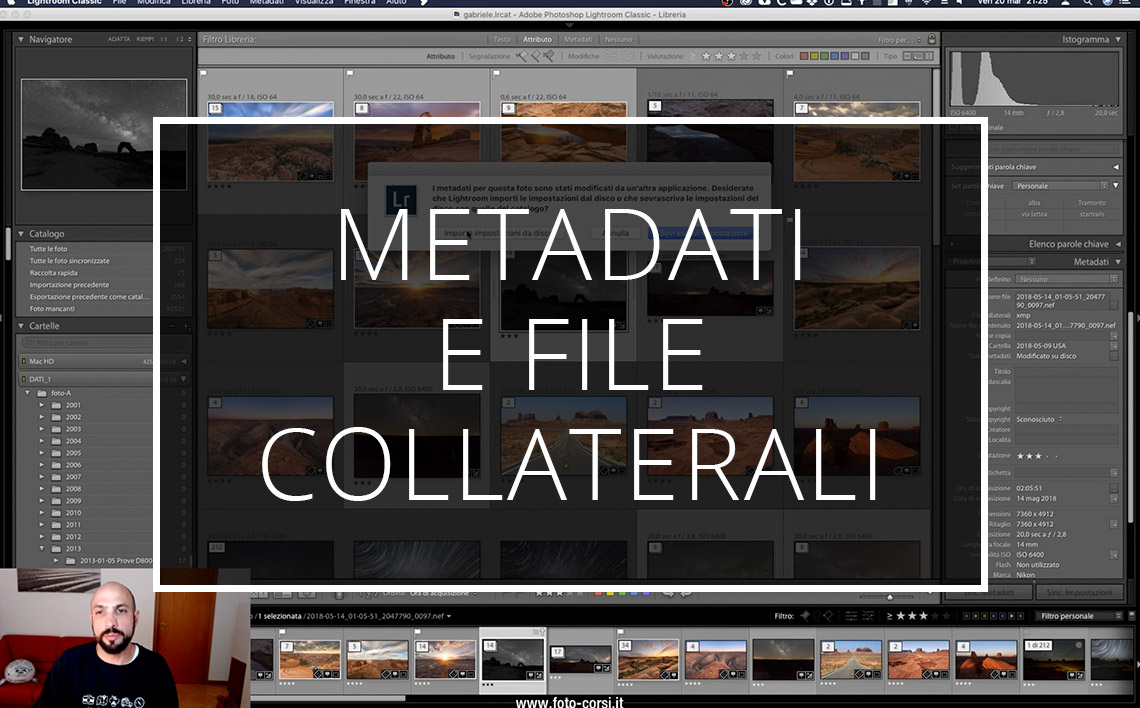Switch to the Attributo filter tab
The image size is (1140, 708).
(537, 39)
